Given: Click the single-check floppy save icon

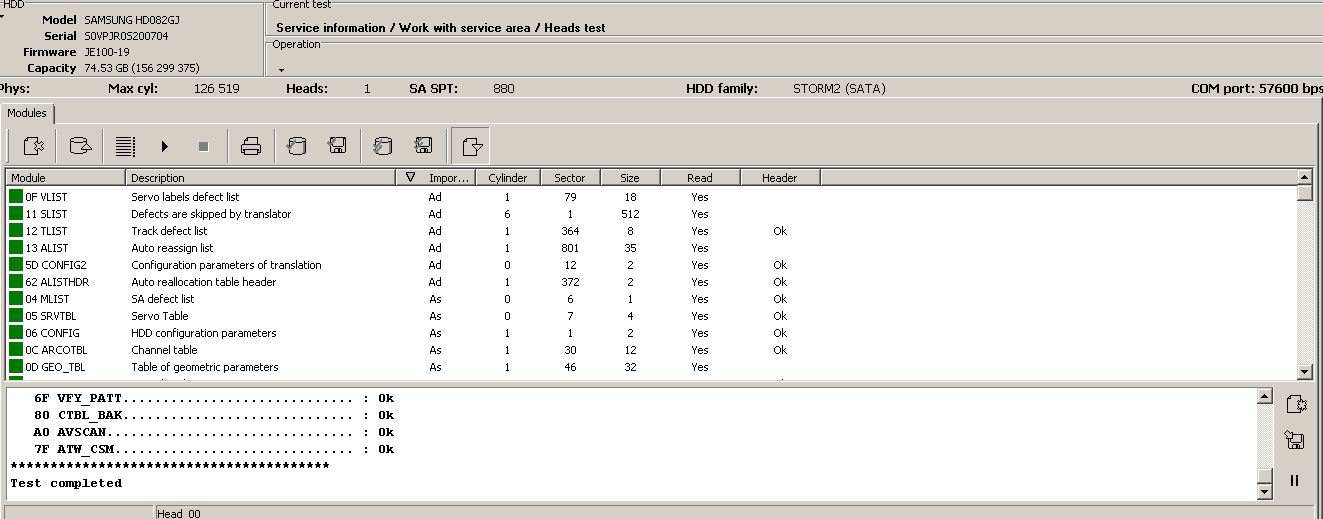Looking at the screenshot, I should click(x=337, y=147).
